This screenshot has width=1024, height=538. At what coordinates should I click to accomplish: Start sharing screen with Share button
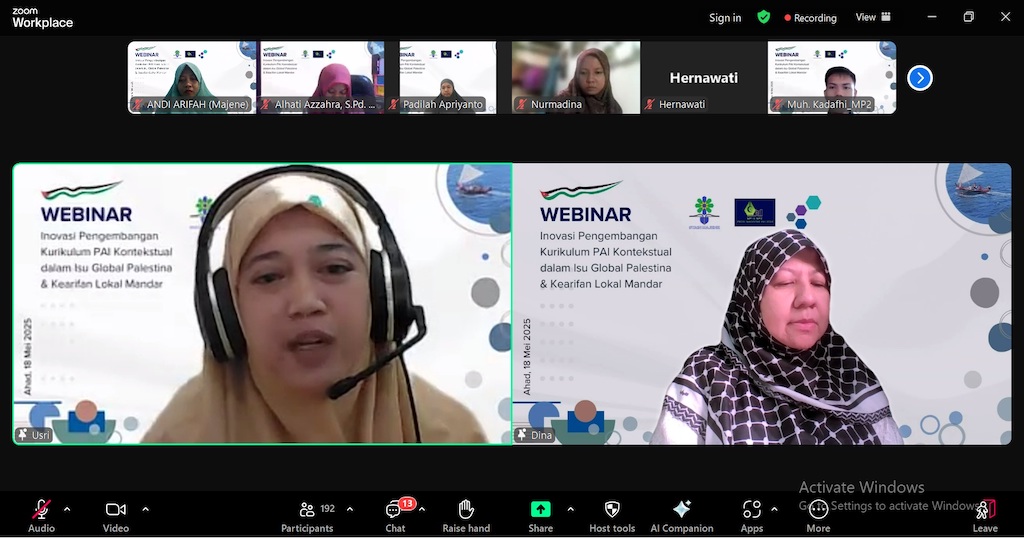pos(540,514)
